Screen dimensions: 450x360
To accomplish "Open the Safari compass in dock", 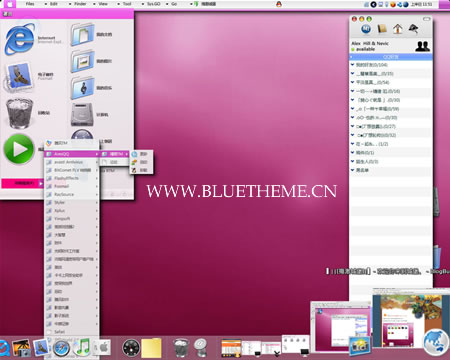I will coord(61,348).
